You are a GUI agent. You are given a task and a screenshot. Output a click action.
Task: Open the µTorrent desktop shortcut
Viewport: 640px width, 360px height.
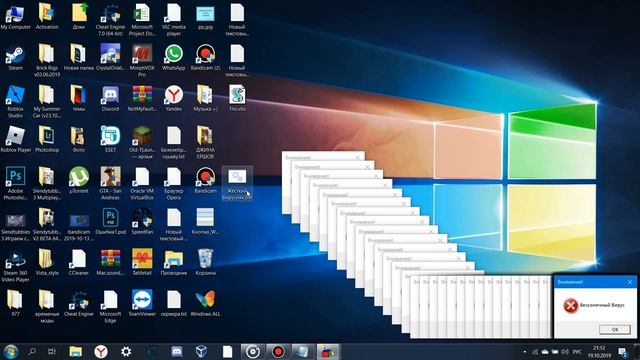pyautogui.click(x=79, y=180)
